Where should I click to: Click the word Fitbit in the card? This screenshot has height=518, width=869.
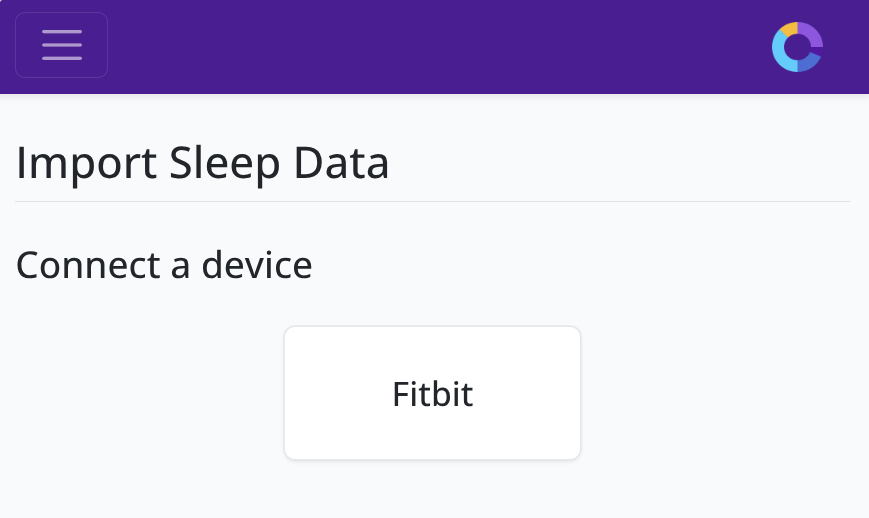pos(432,394)
